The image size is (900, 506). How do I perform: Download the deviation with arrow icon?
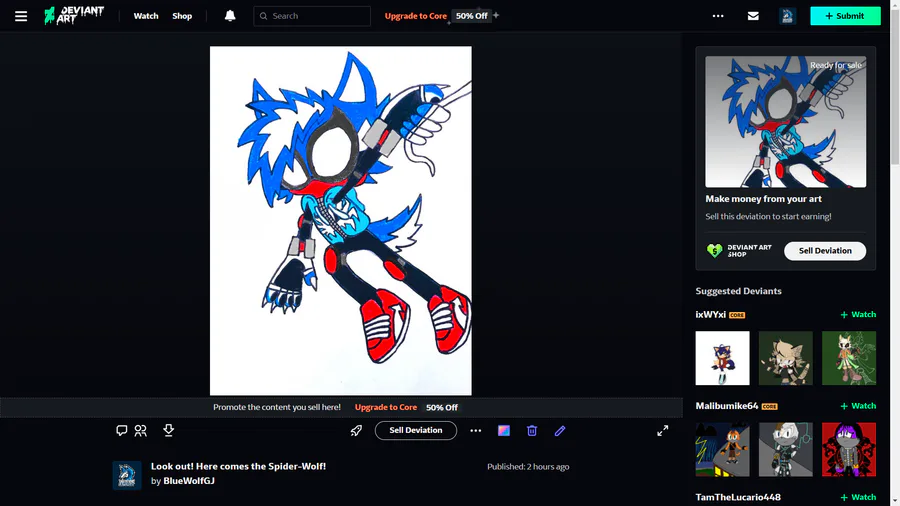169,430
